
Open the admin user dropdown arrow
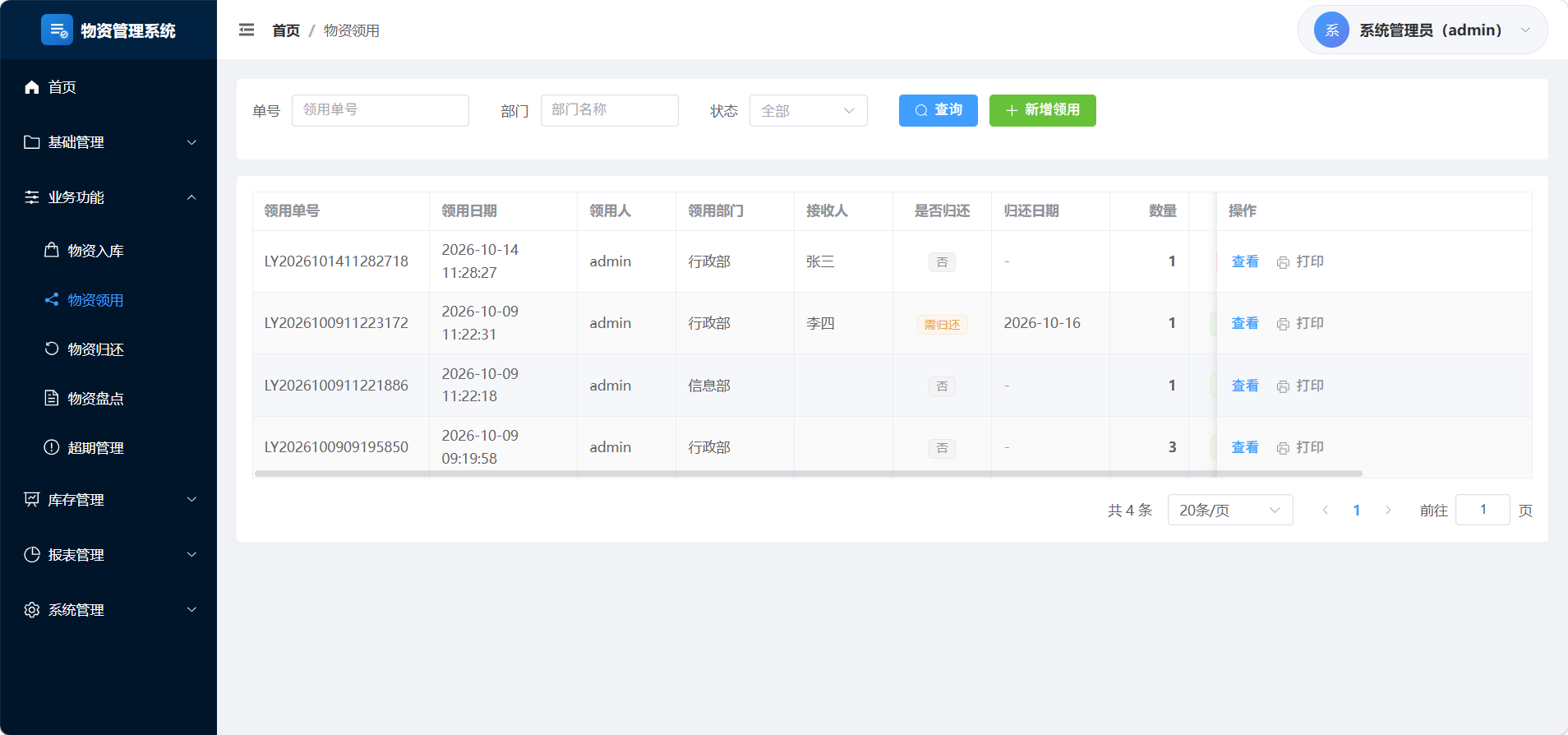(1525, 30)
